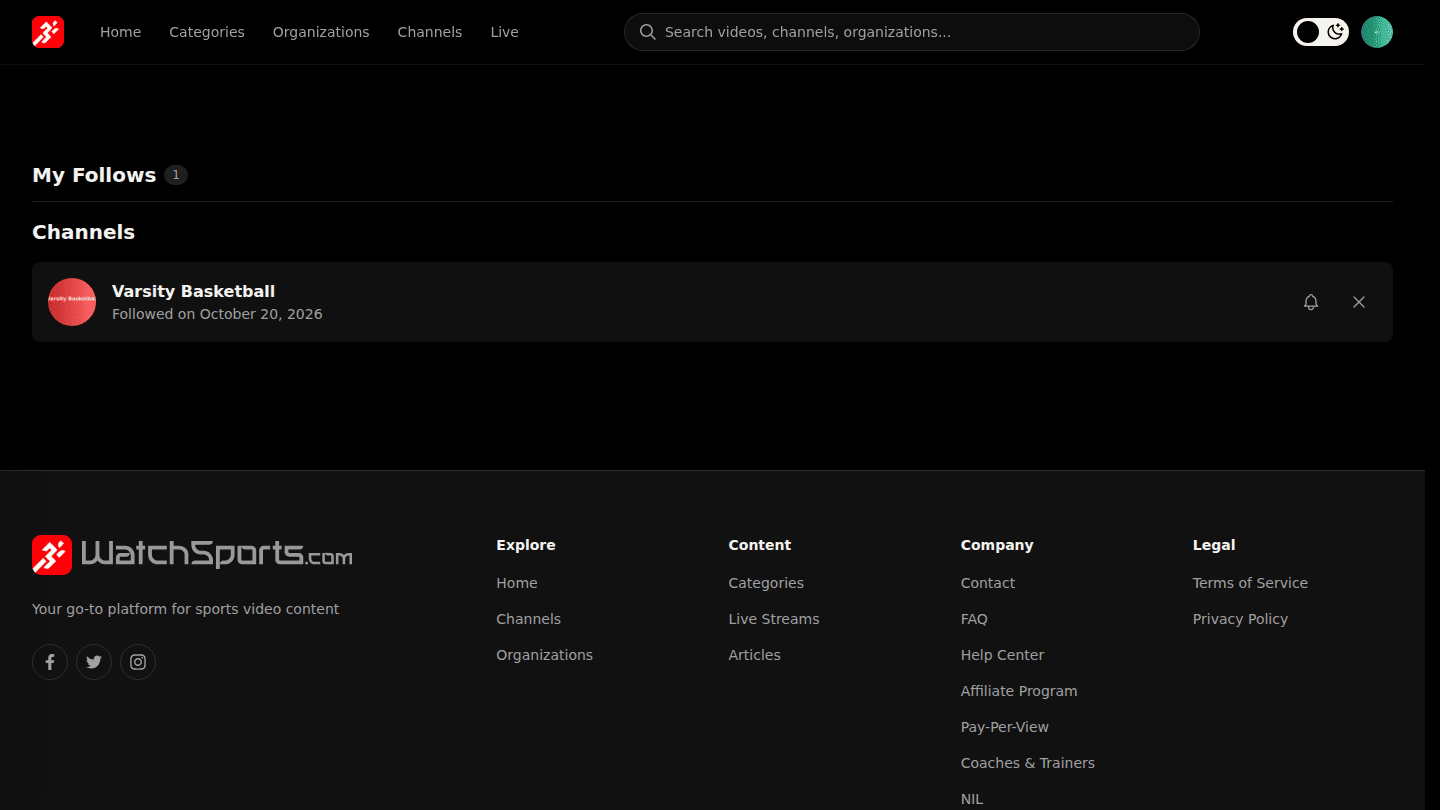
Task: Open the Privacy Policy link
Action: [x=1240, y=619]
